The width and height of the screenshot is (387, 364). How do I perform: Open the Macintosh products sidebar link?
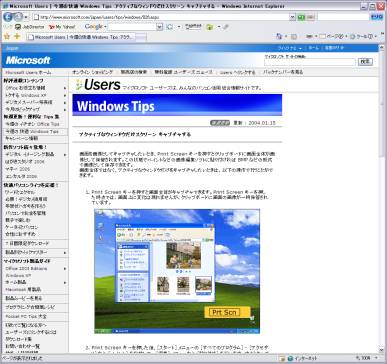coord(23,290)
